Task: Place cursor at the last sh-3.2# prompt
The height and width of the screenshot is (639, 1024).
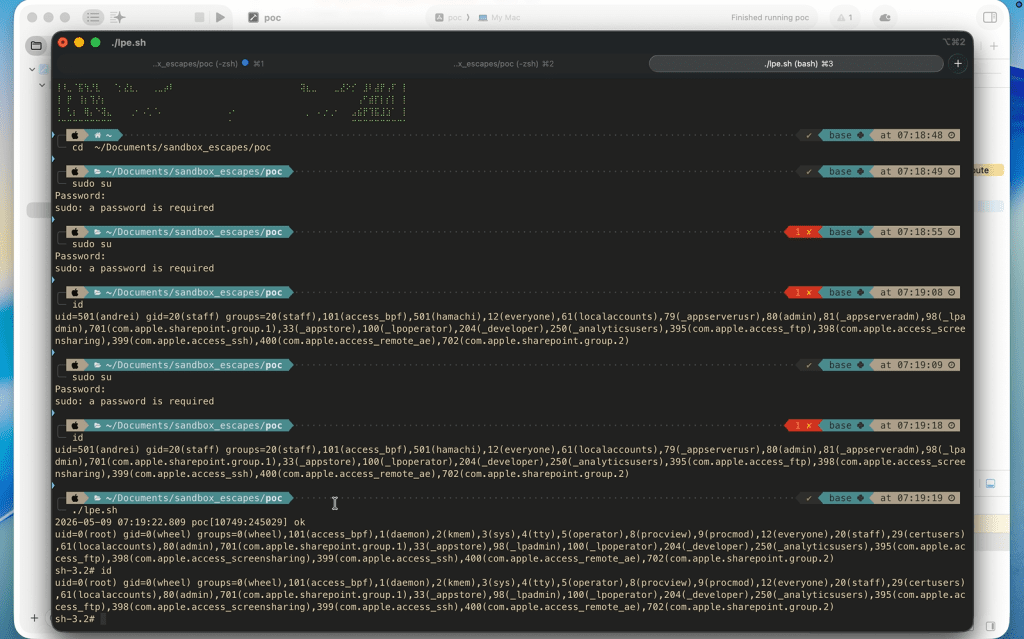Action: 103,619
